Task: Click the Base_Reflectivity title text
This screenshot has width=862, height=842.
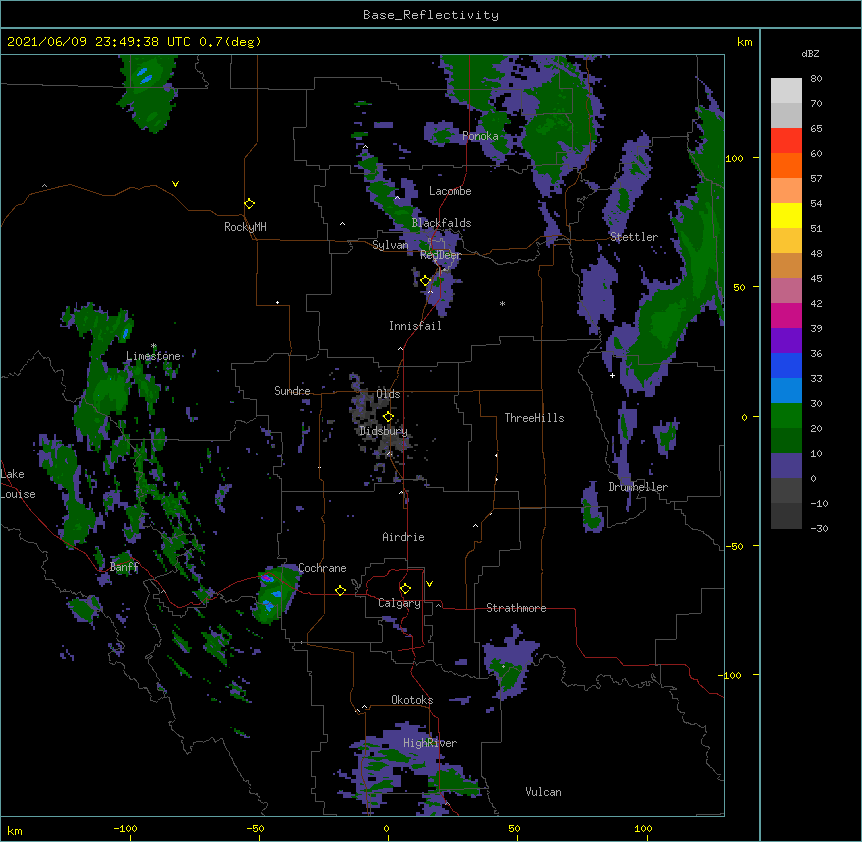Action: 431,15
